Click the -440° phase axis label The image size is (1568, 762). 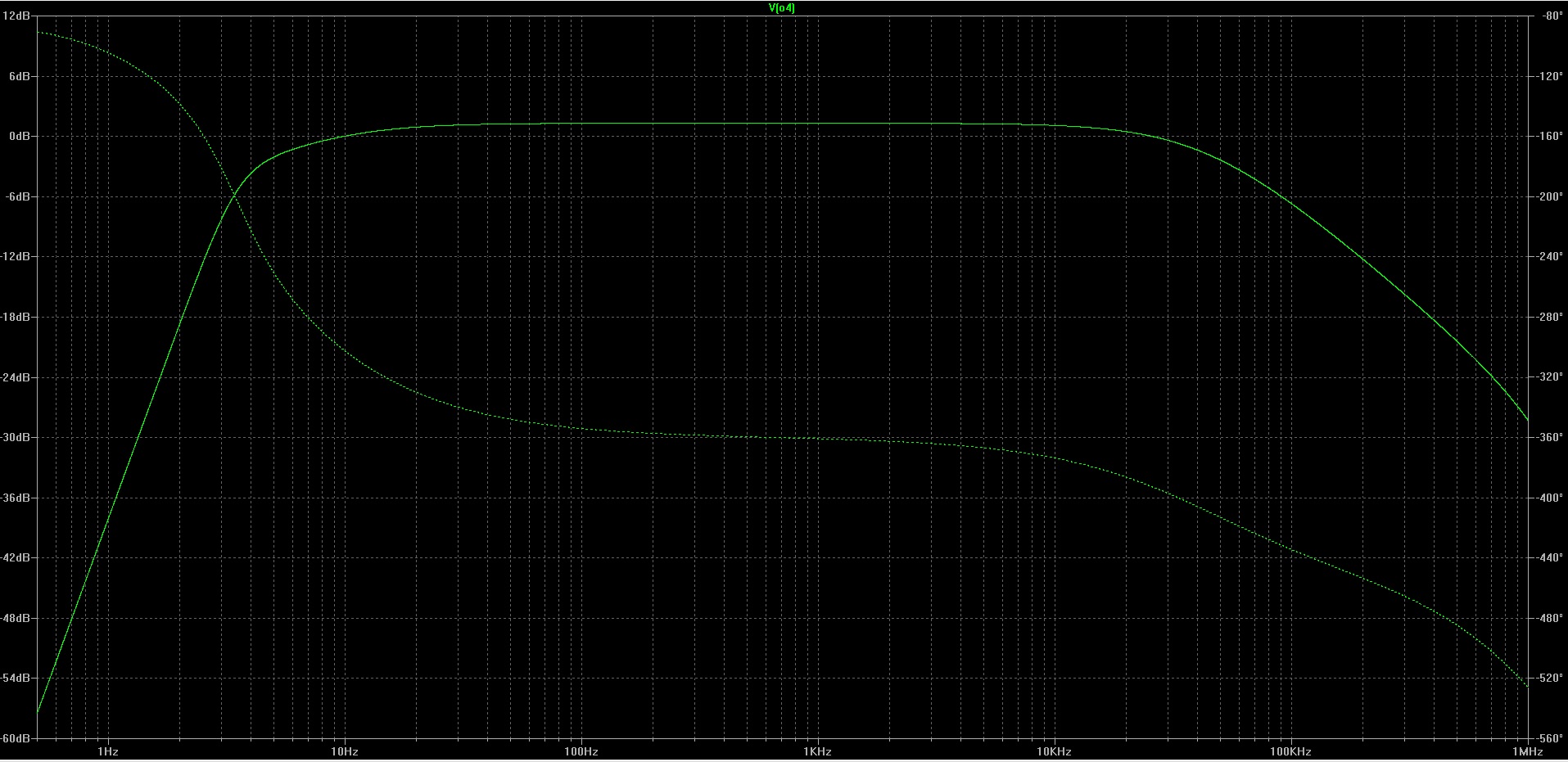1551,557
